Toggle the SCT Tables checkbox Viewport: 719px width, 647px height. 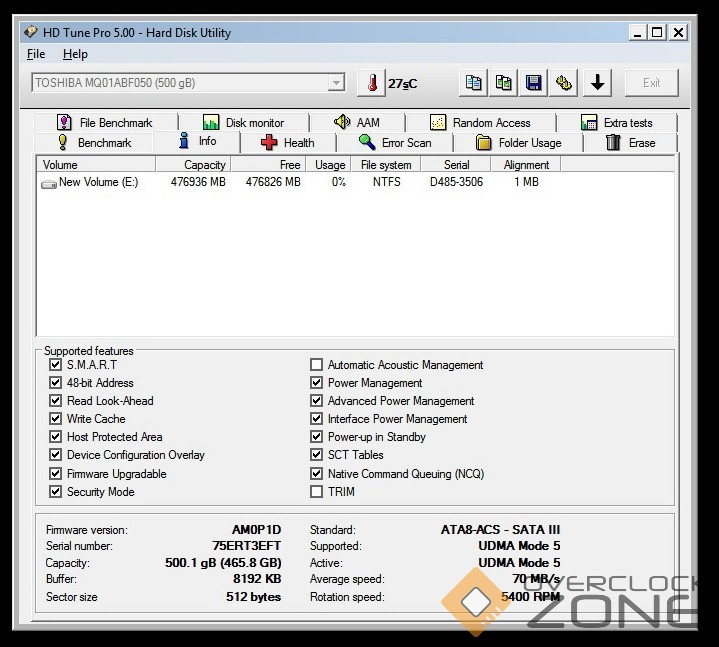tap(316, 454)
